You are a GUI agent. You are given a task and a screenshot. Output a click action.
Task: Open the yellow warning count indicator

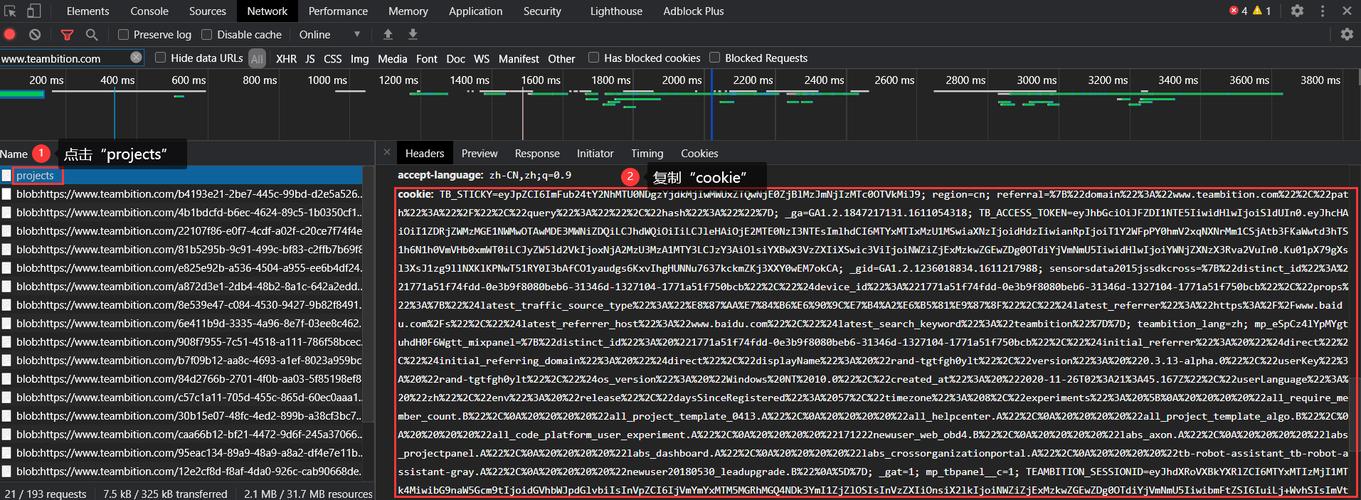coord(1262,11)
